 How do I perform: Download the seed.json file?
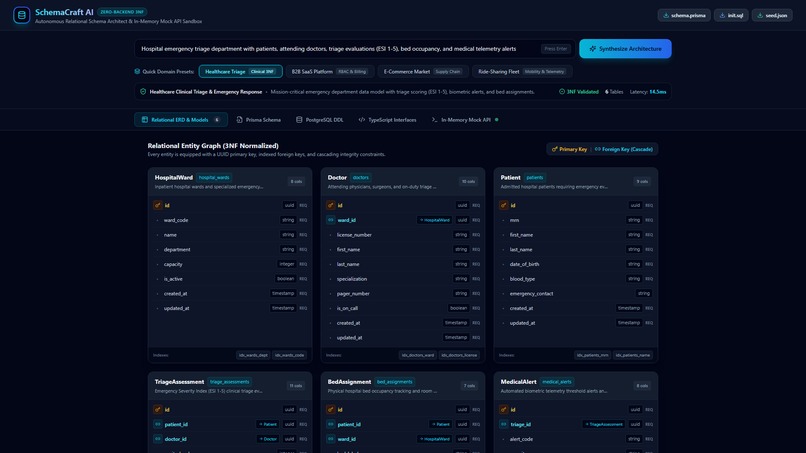point(772,15)
